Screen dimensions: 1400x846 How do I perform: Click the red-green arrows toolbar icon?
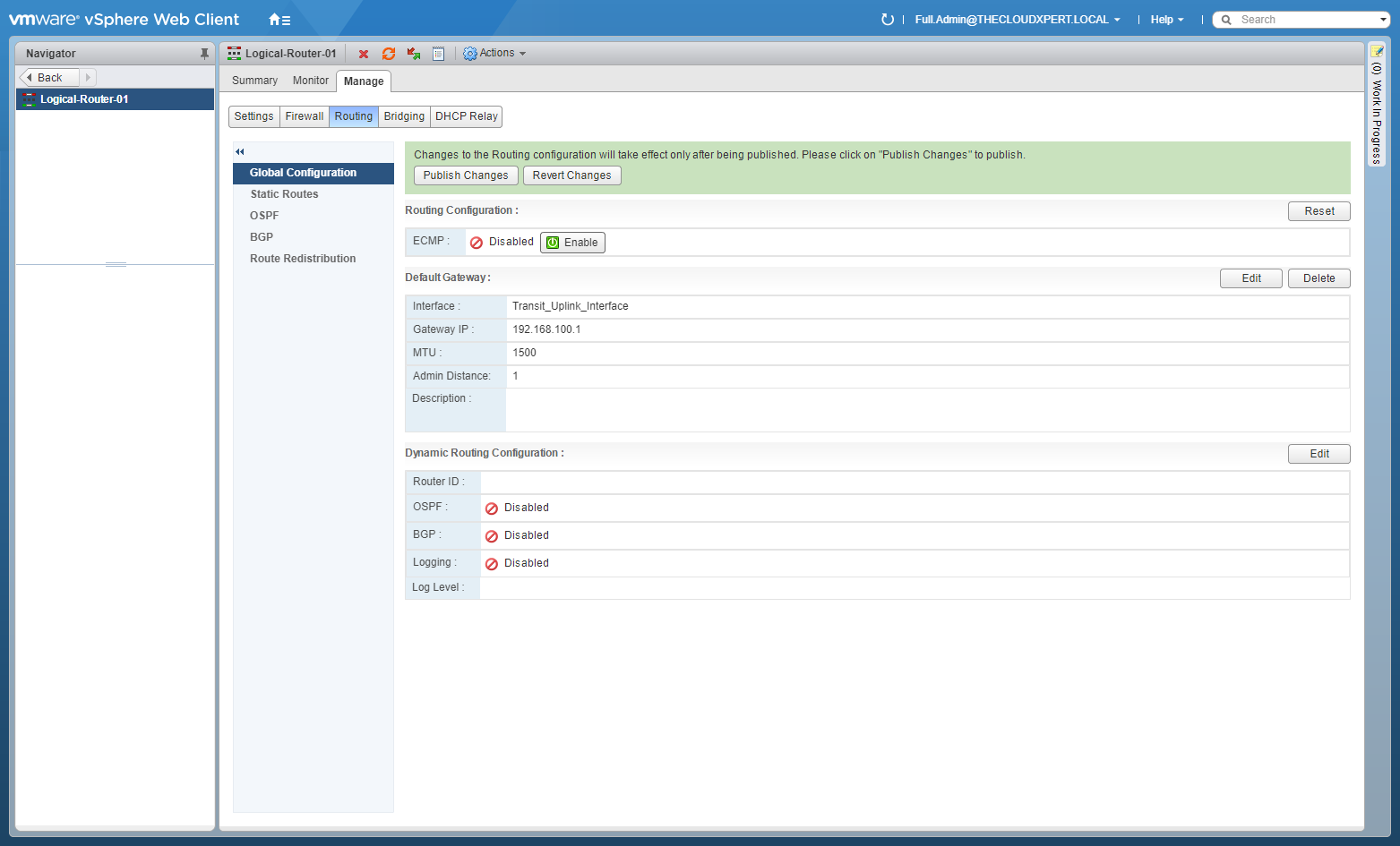(x=414, y=54)
